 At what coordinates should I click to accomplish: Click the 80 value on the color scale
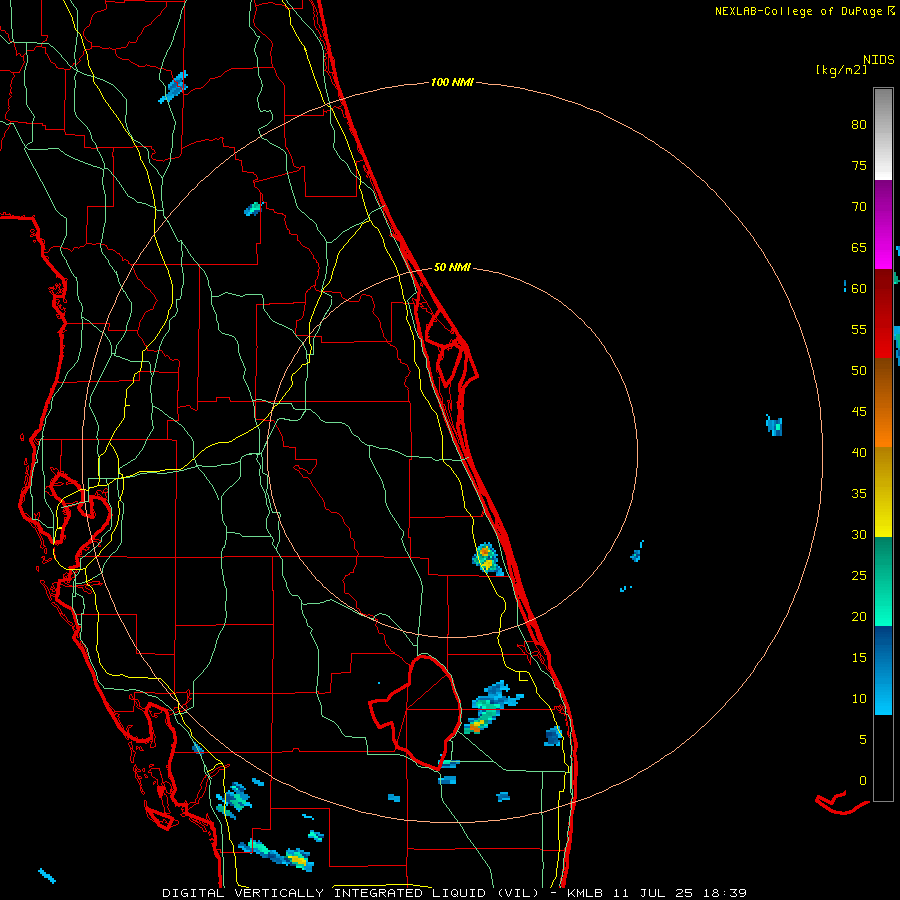859,125
